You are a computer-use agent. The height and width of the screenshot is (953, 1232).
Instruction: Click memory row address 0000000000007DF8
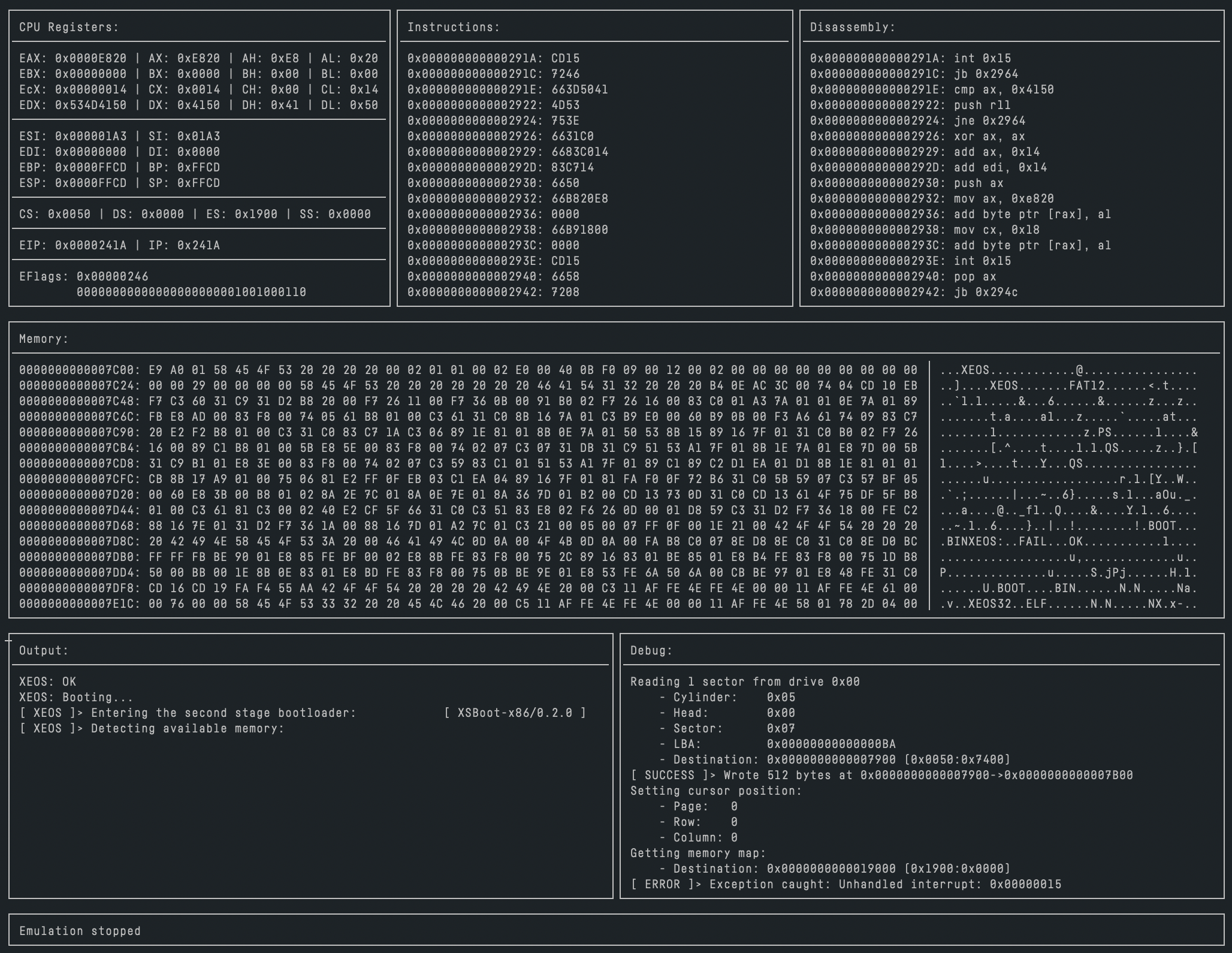(80, 589)
